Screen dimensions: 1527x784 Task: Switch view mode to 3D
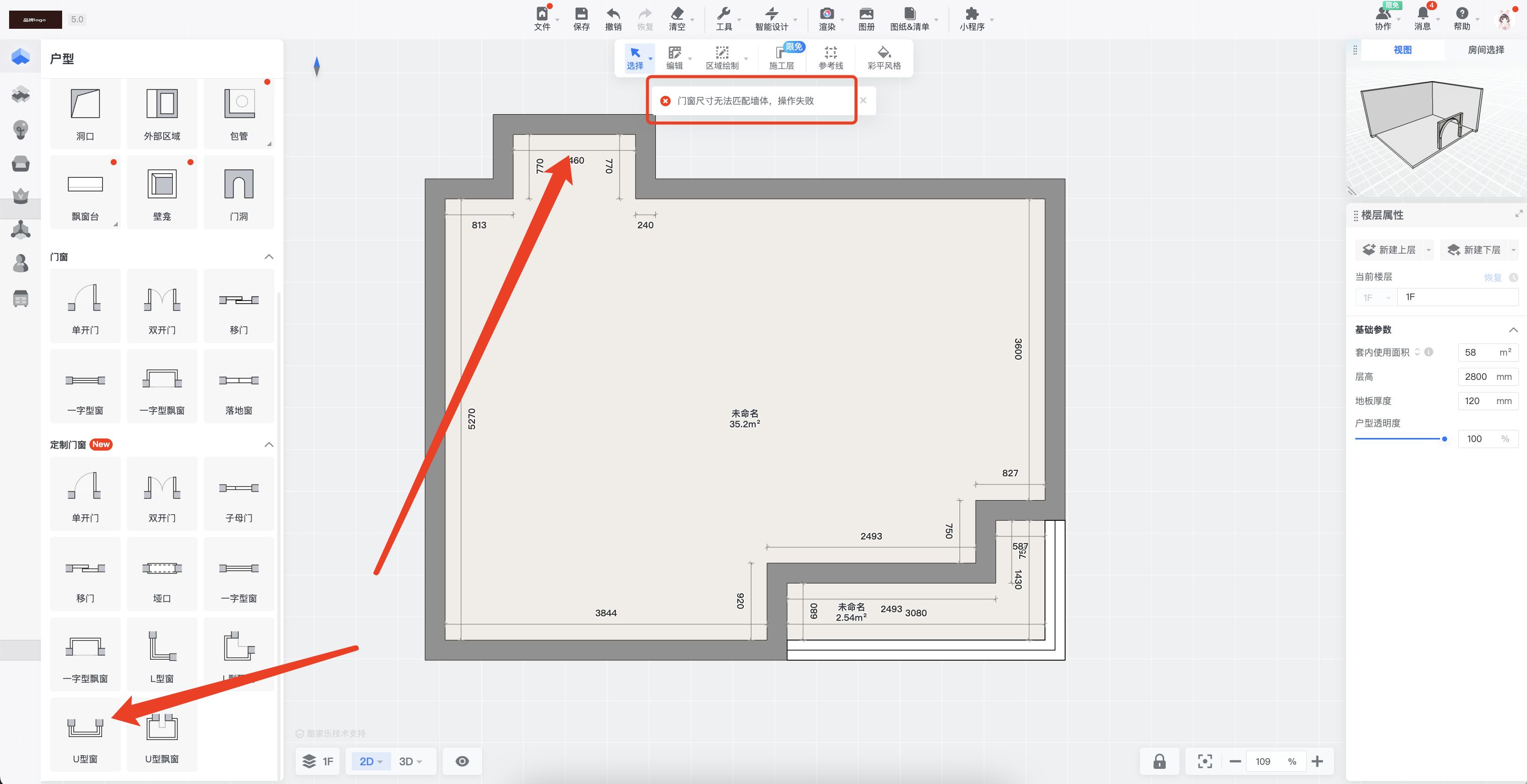point(409,761)
